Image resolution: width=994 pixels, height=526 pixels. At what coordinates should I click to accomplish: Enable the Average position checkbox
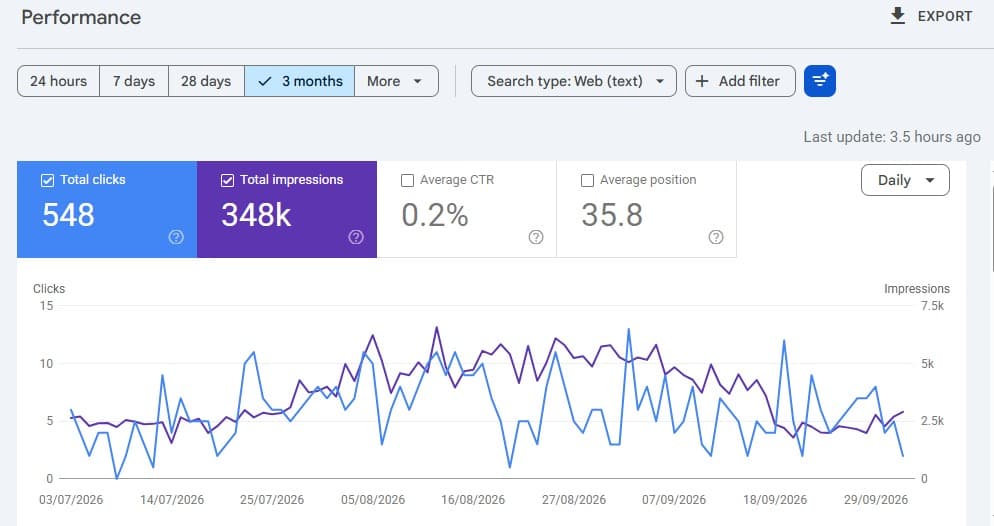[x=588, y=181]
